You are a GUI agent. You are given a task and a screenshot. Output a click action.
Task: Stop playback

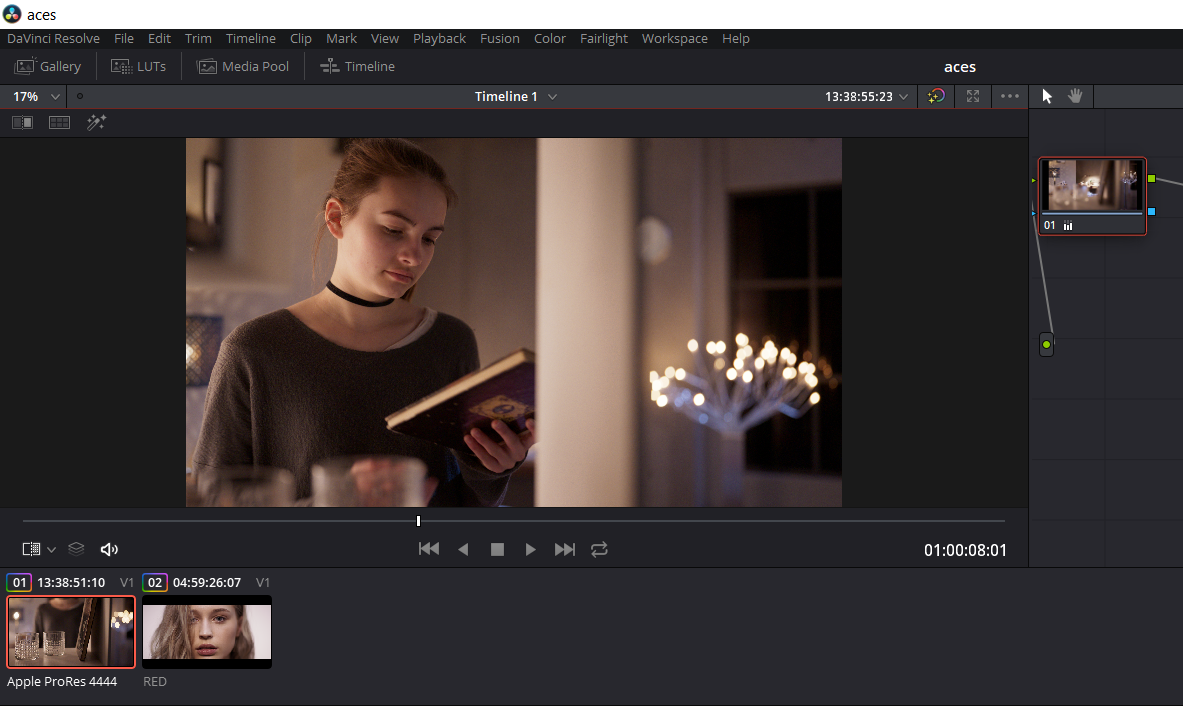tap(497, 549)
